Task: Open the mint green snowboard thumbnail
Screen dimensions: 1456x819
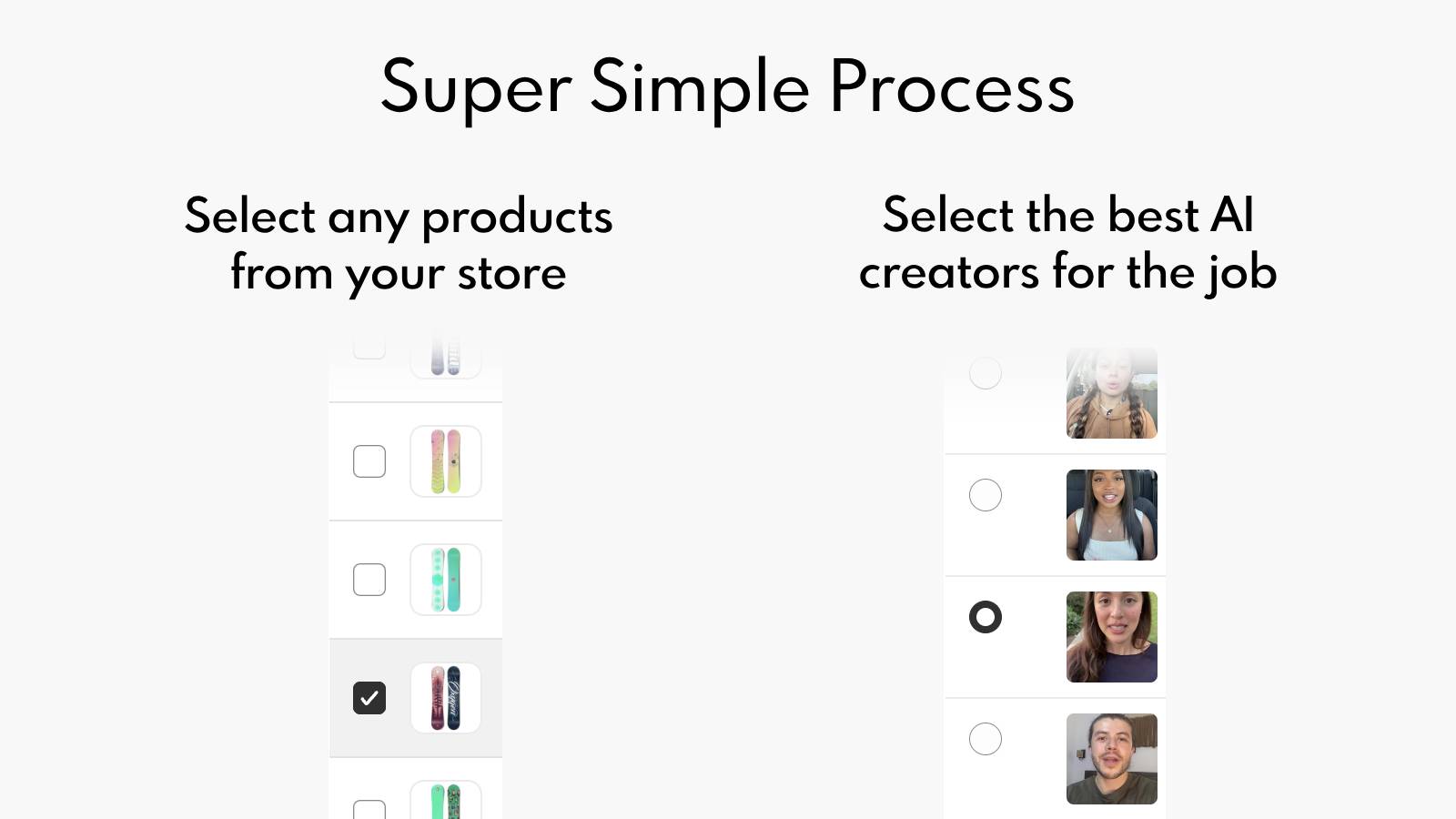Action: pos(446,580)
